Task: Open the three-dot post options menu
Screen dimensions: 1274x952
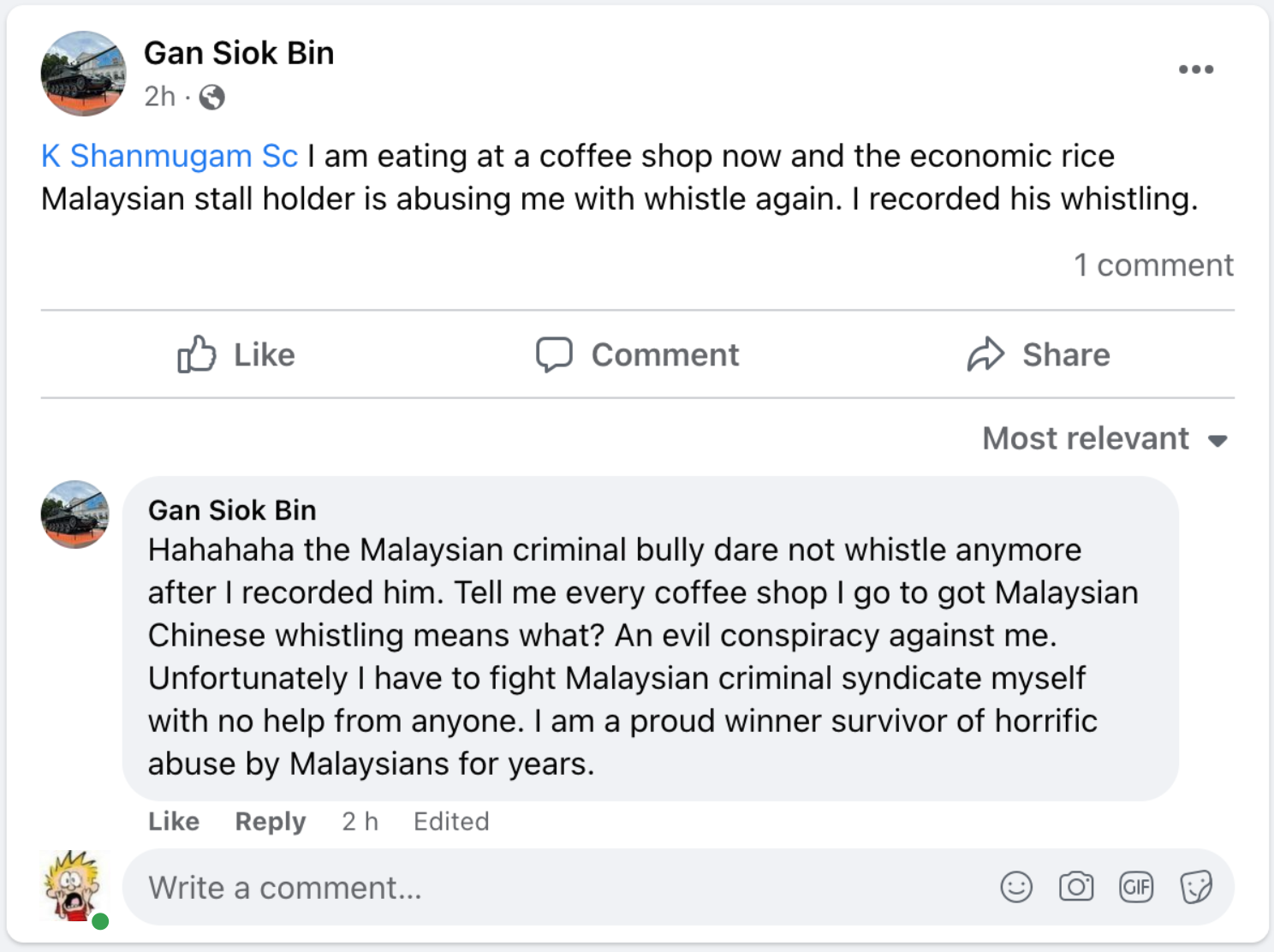Action: click(x=1195, y=69)
